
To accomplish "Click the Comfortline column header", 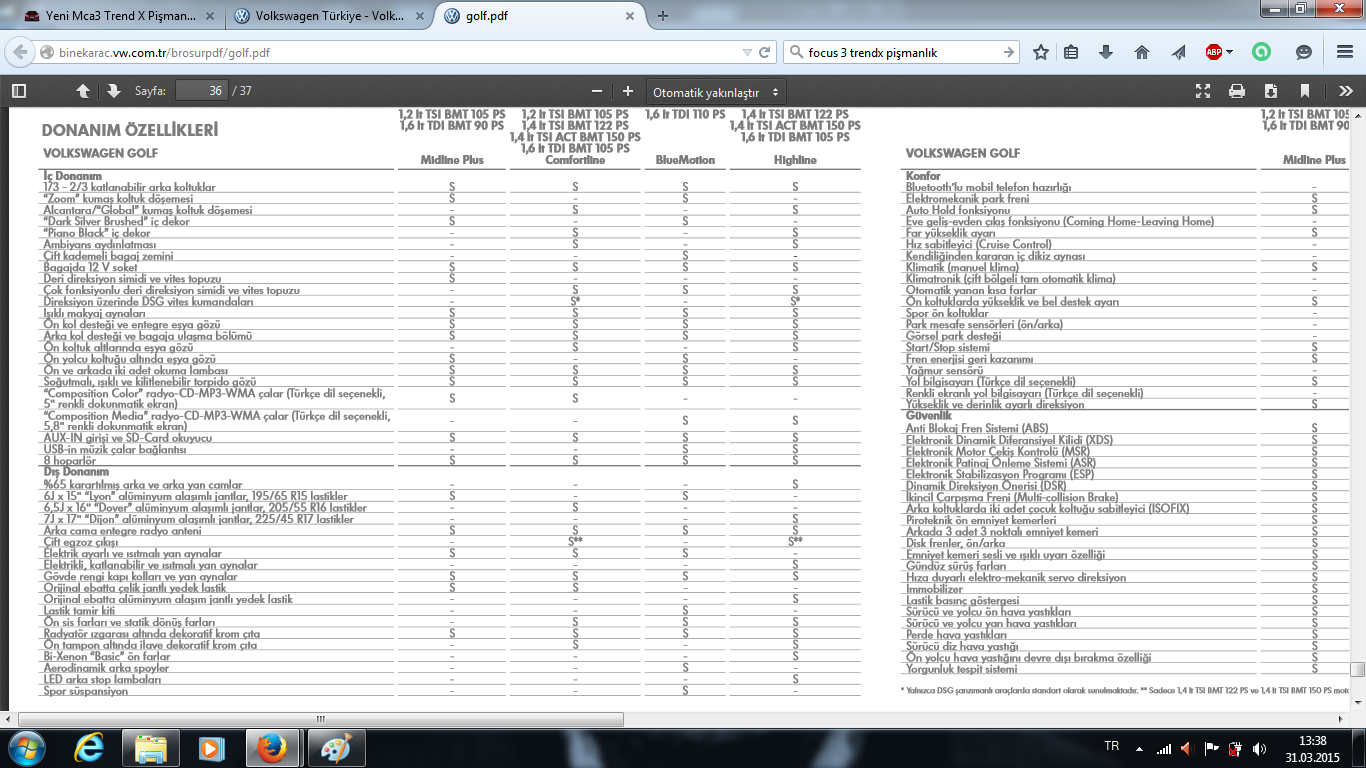I will [574, 160].
